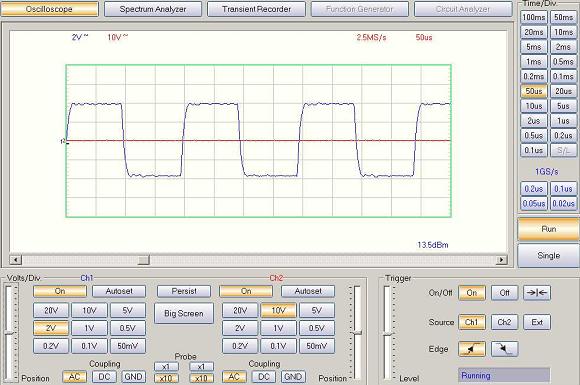Choose 0.5us time per division
580x385 pixels.
click(534, 136)
